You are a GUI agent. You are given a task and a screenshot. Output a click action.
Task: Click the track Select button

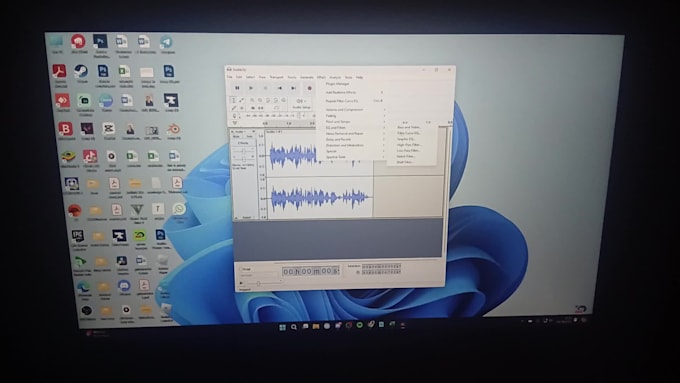246,217
